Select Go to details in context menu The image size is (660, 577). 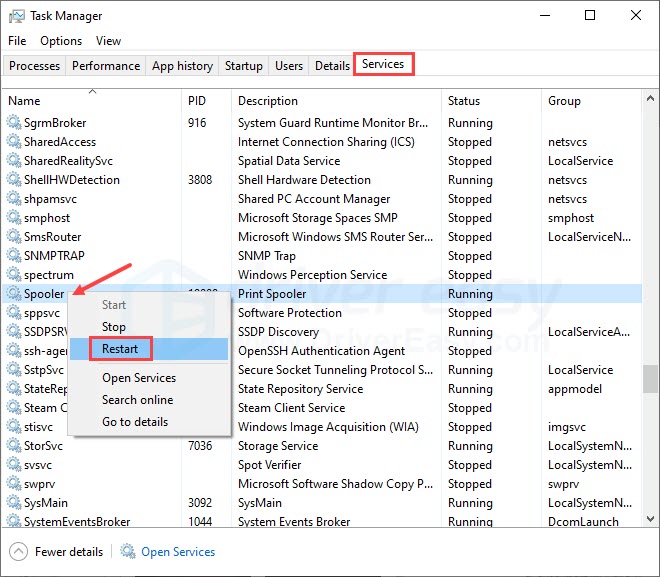tap(135, 422)
